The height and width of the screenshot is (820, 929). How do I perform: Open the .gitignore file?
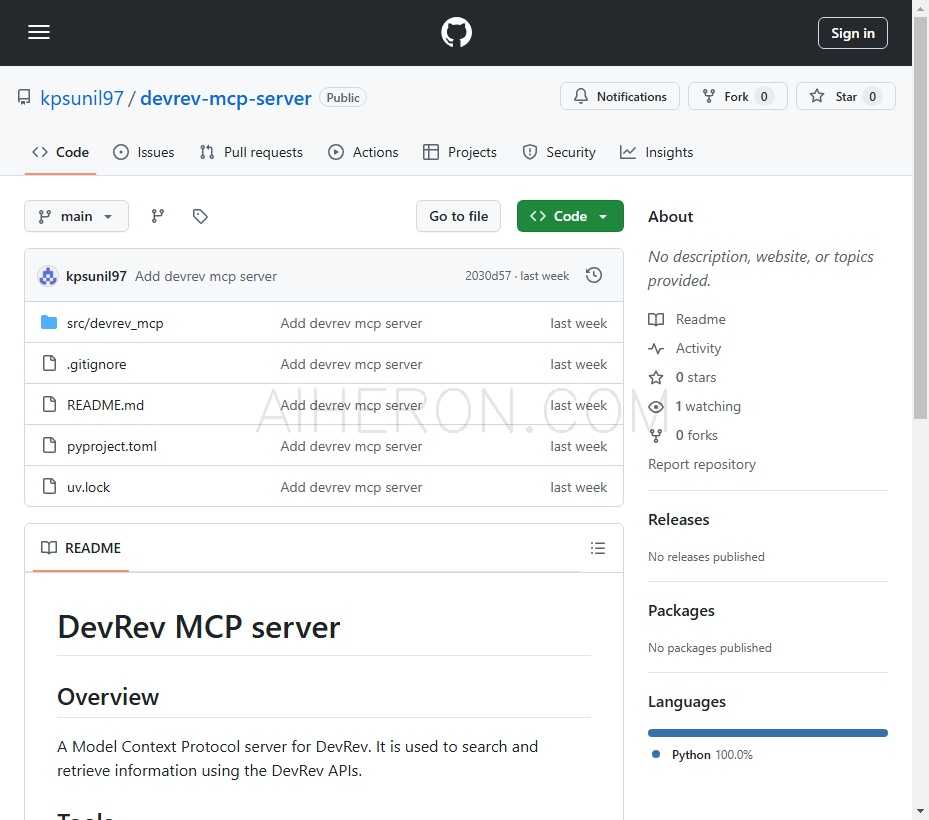tap(97, 364)
